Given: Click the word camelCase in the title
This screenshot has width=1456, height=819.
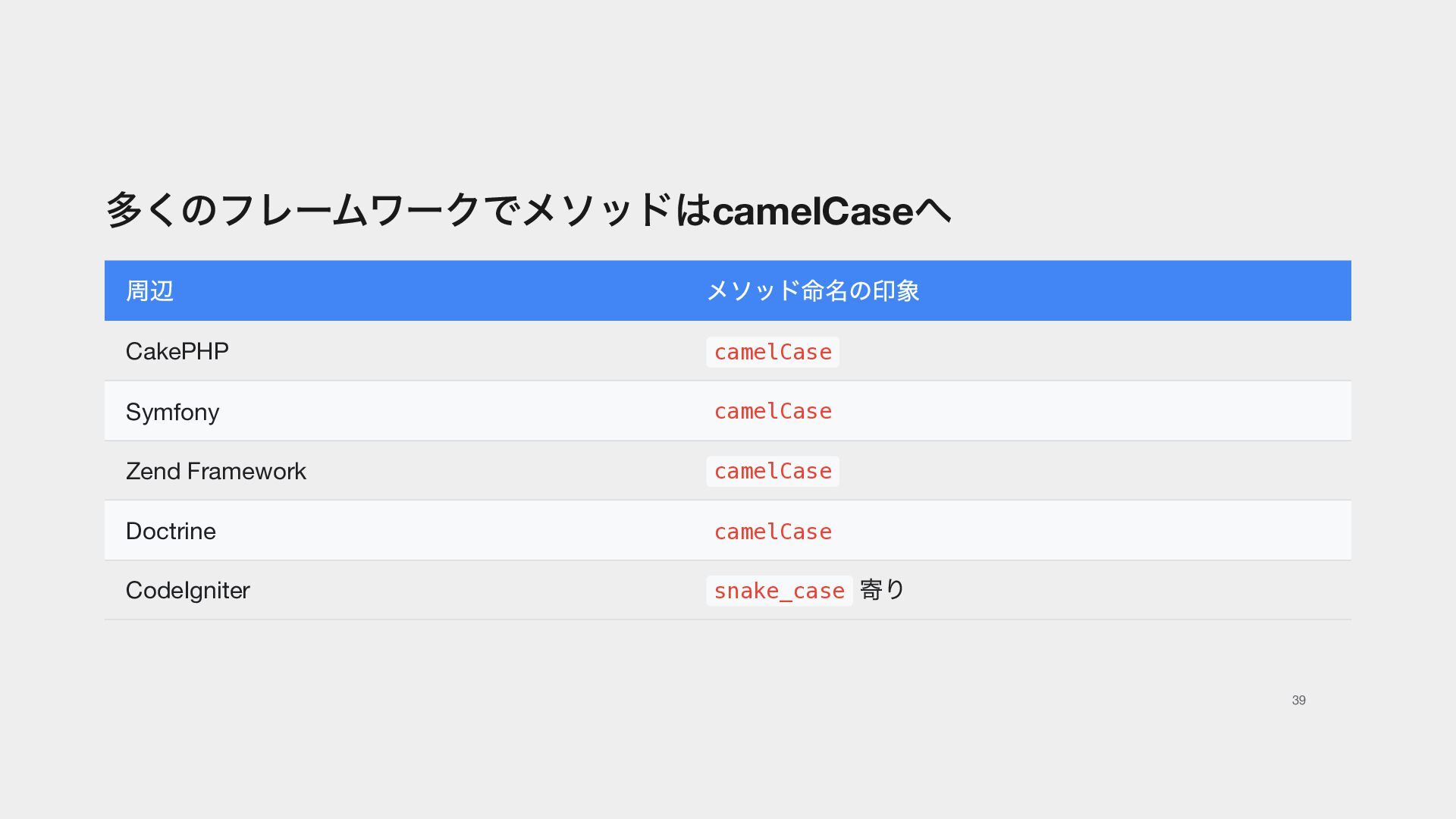Looking at the screenshot, I should click(x=813, y=210).
